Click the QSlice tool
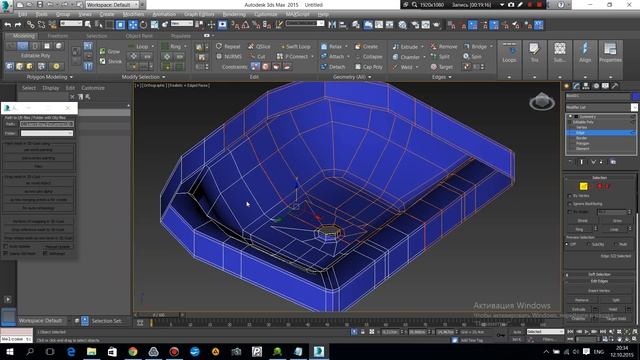Viewport: 640px width, 360px height. coord(259,47)
